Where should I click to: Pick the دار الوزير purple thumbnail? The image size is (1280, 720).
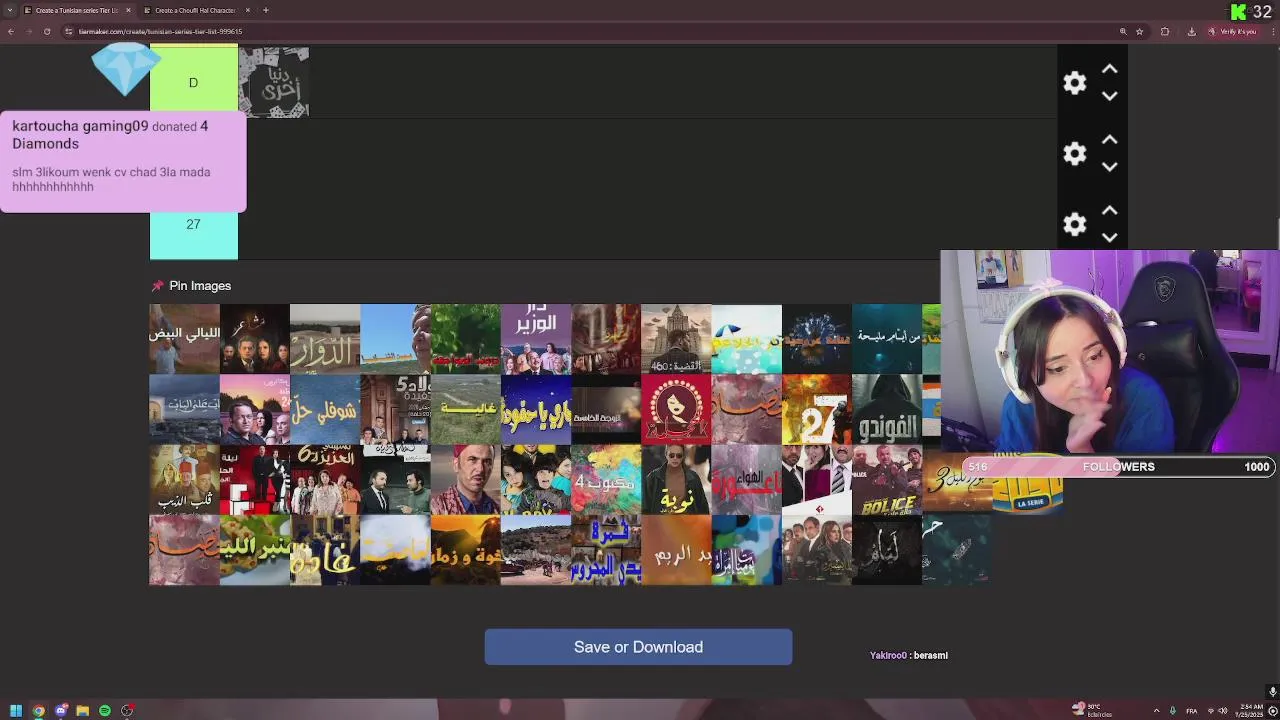pos(536,339)
